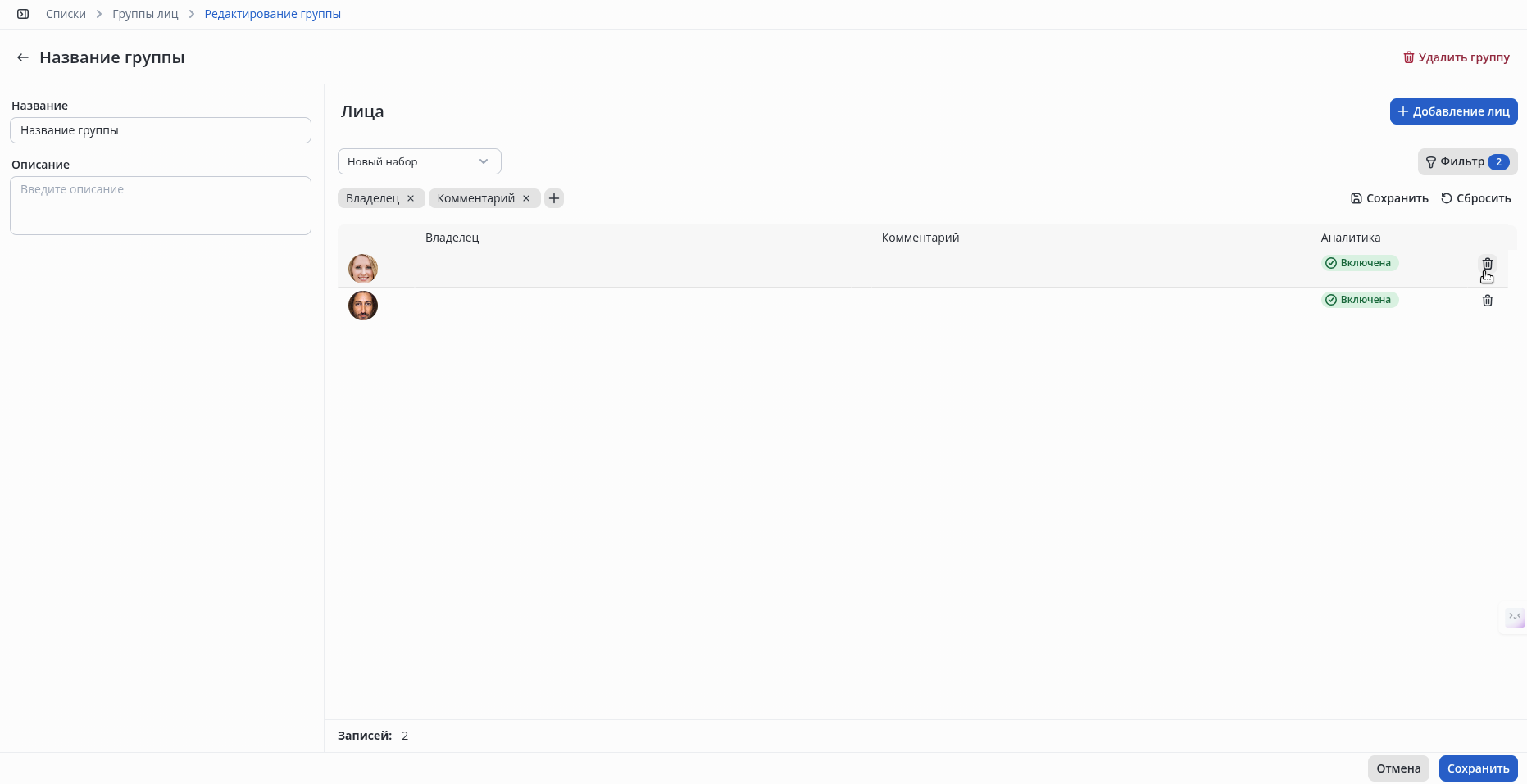
Task: Open the Новый набор dropdown
Action: [420, 161]
